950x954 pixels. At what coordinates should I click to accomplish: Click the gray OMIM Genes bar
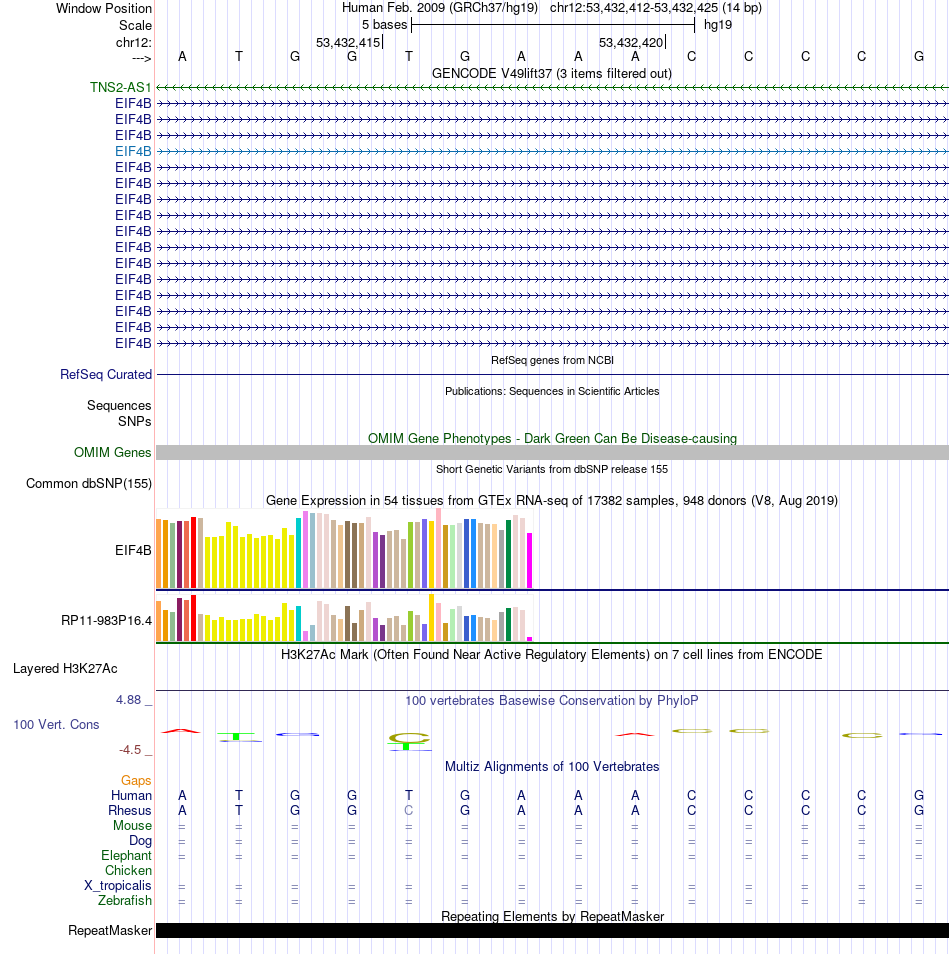tap(552, 453)
